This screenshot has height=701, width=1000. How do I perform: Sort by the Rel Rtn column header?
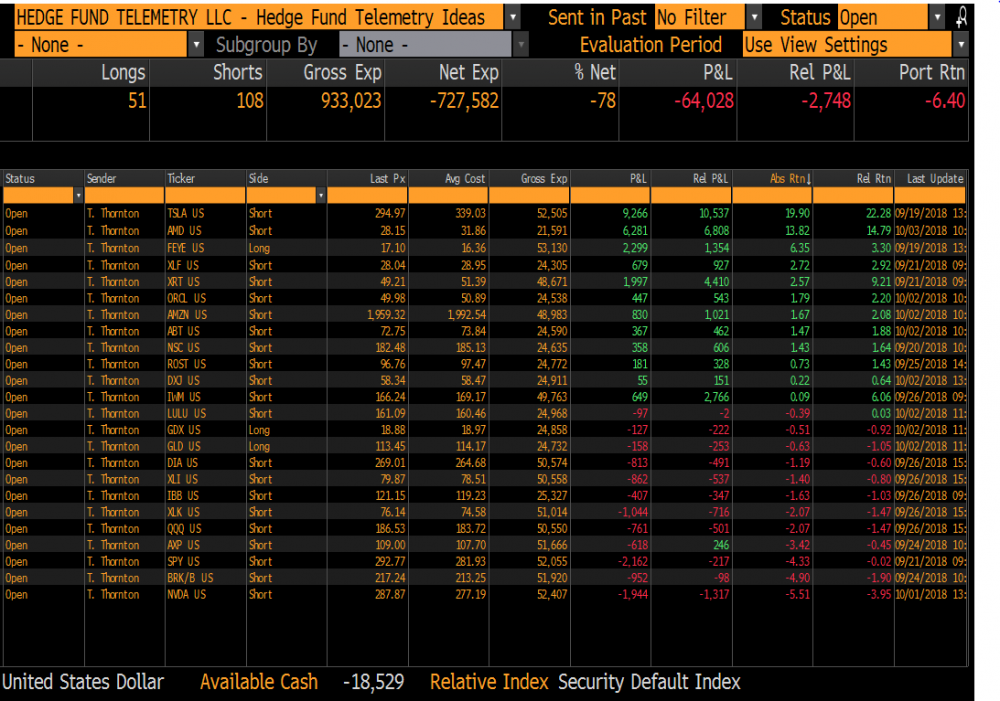[x=874, y=179]
